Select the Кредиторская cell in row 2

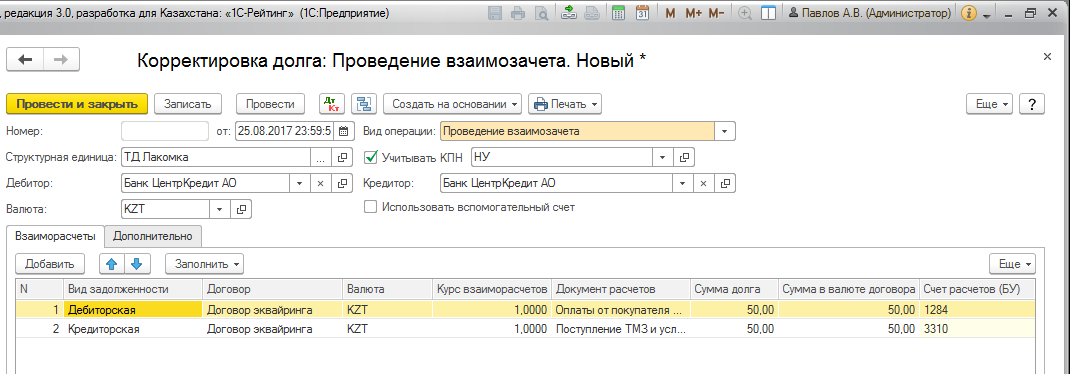click(133, 328)
